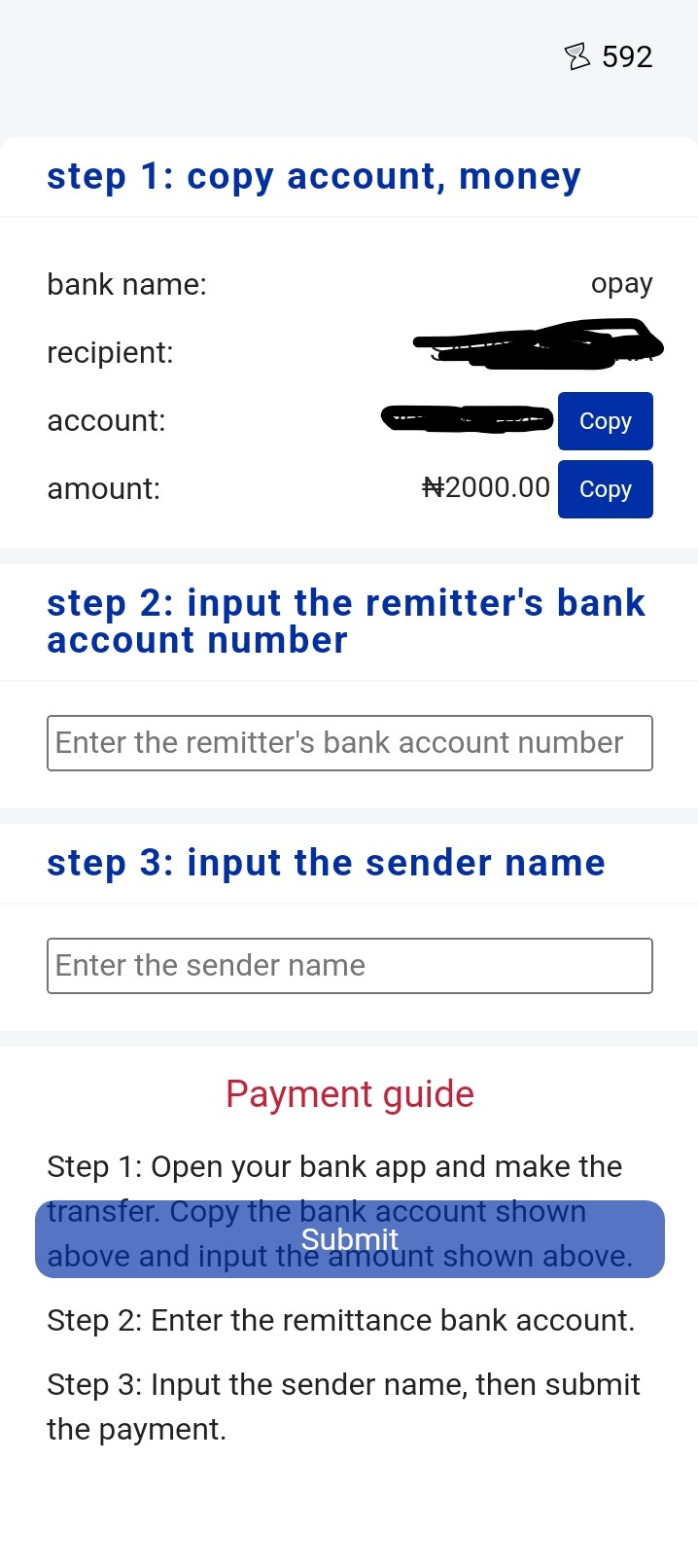Screen dimensions: 698x1568
Task: Copy the ₦2000.00 amount
Action: pyautogui.click(x=605, y=489)
